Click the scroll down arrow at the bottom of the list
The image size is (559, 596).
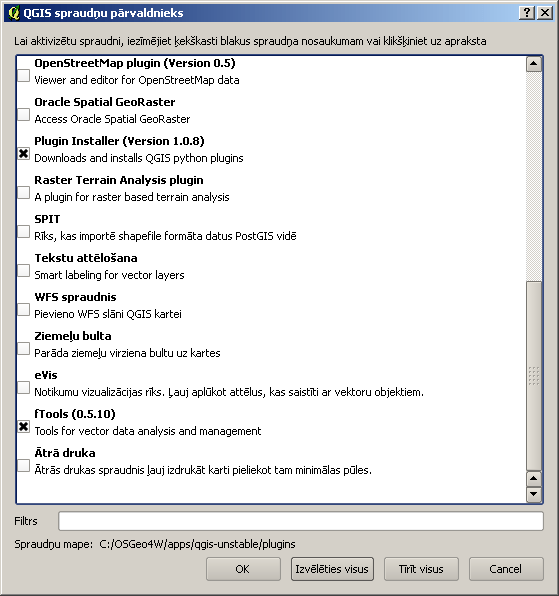[534, 495]
